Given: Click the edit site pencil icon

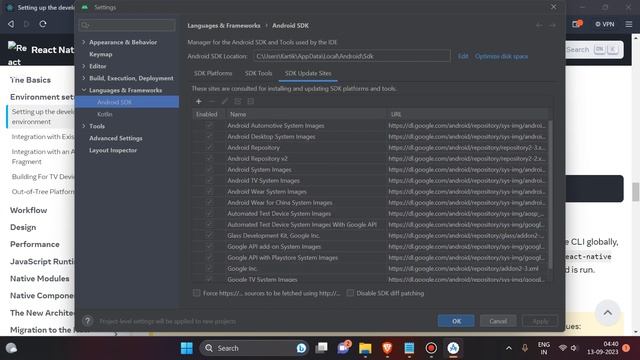Looking at the screenshot, I should 224,101.
